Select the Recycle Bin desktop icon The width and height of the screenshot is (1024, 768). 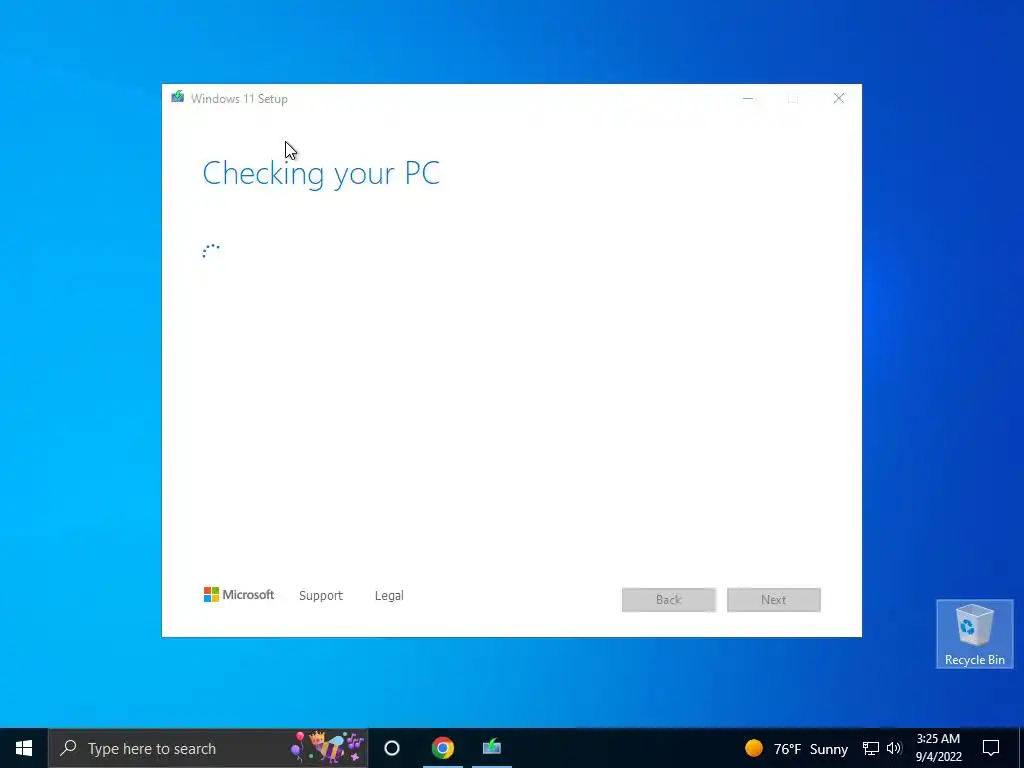pyautogui.click(x=974, y=633)
